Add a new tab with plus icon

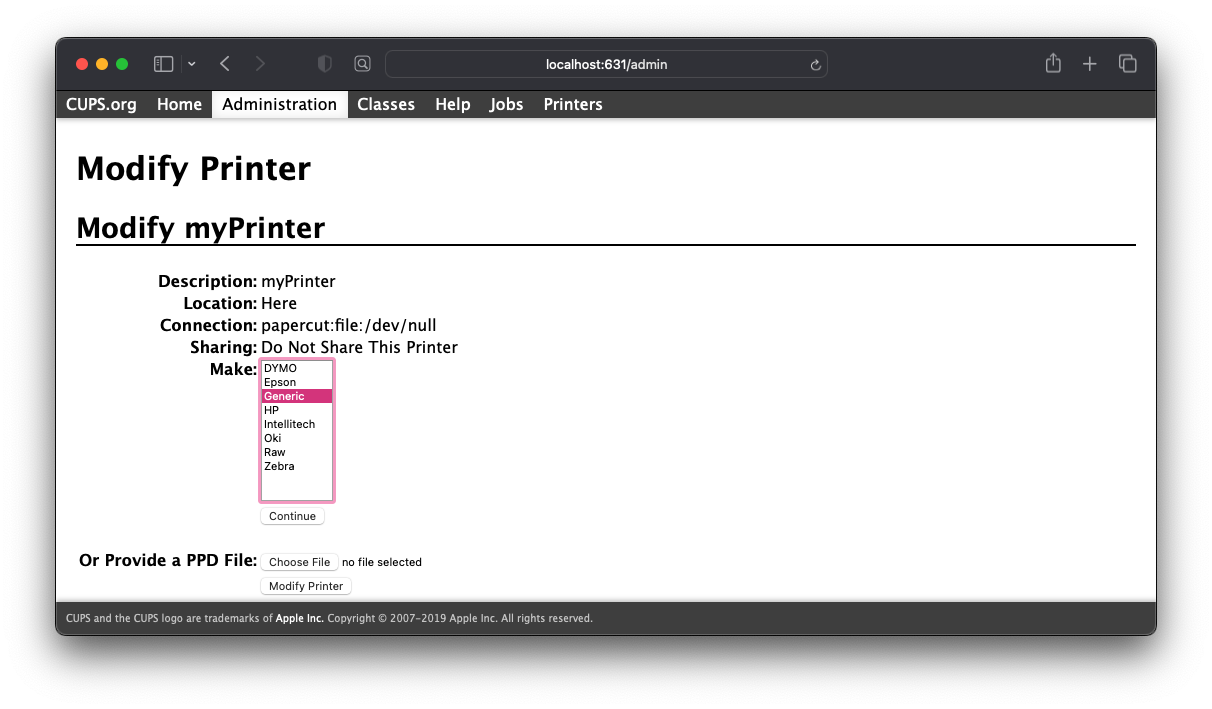(x=1090, y=64)
